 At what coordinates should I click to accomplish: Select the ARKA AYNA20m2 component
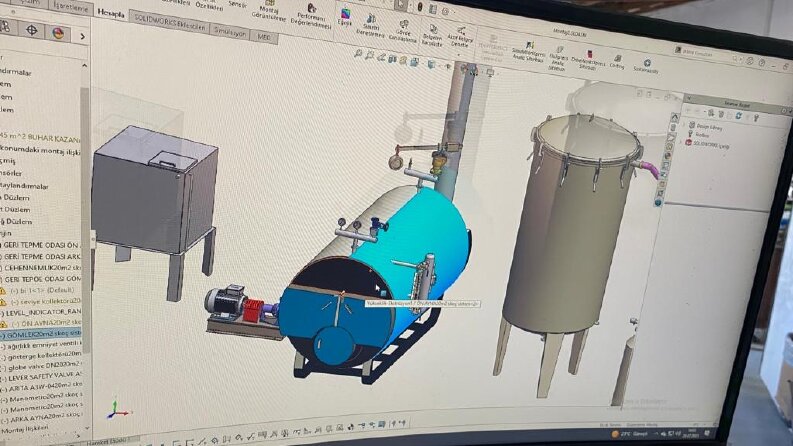coord(40,417)
